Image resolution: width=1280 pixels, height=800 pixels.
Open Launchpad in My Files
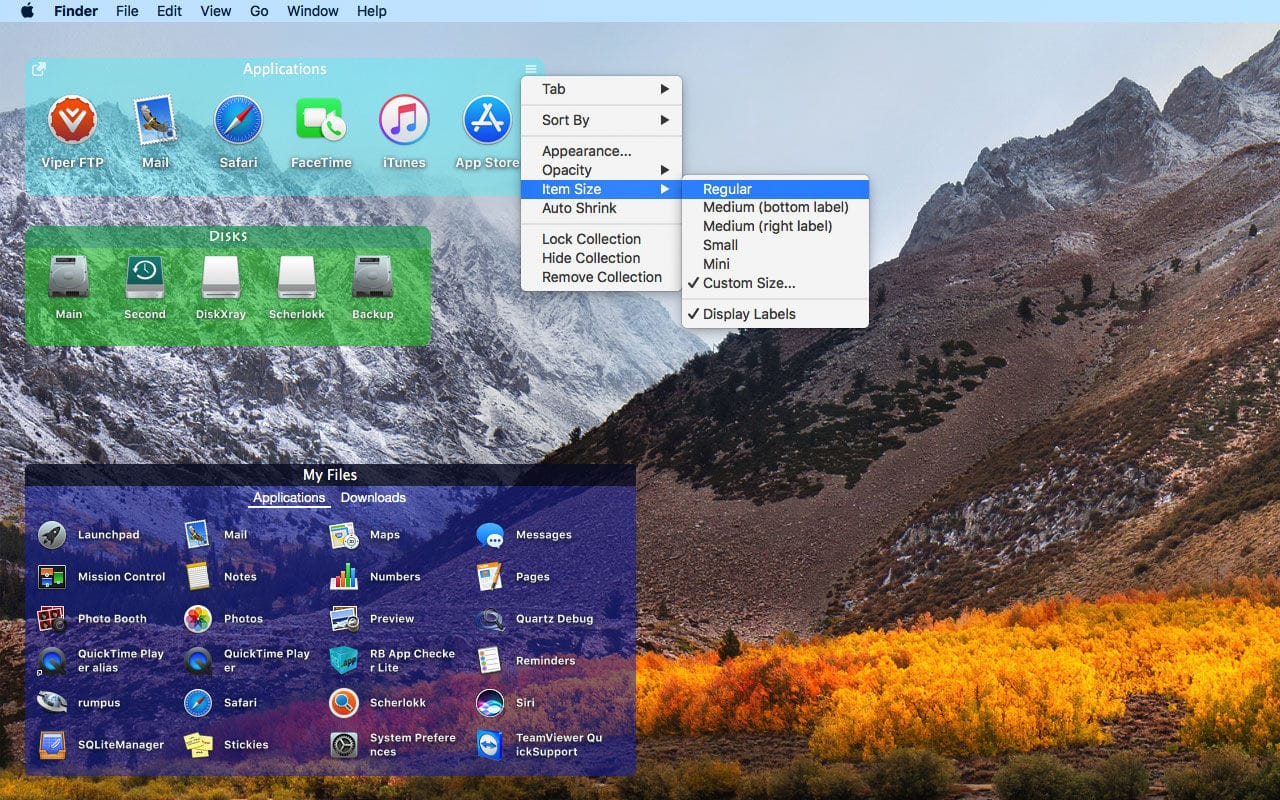coord(52,535)
